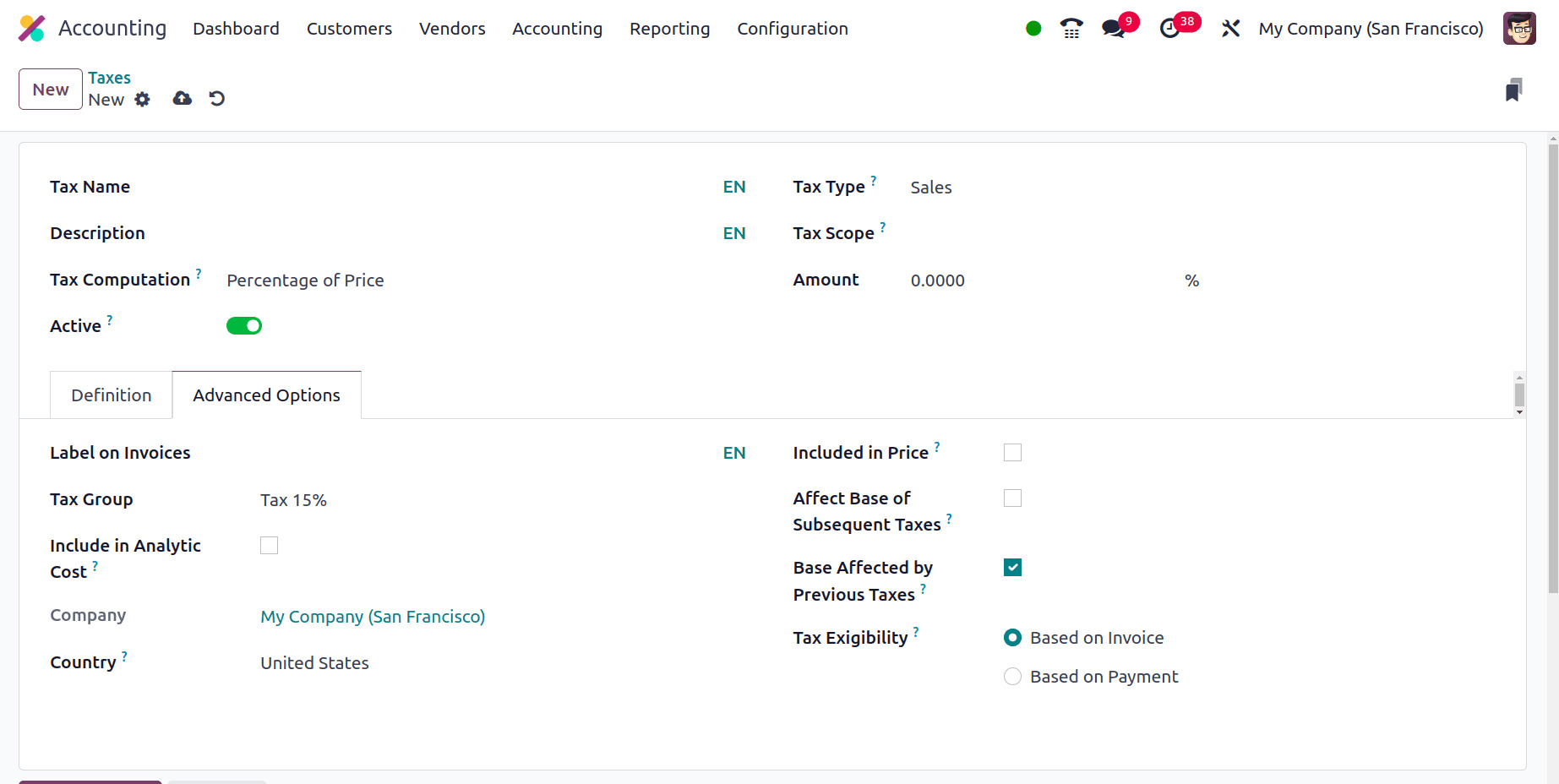Select Based on Payment radio option
The width and height of the screenshot is (1559, 784).
point(1012,677)
